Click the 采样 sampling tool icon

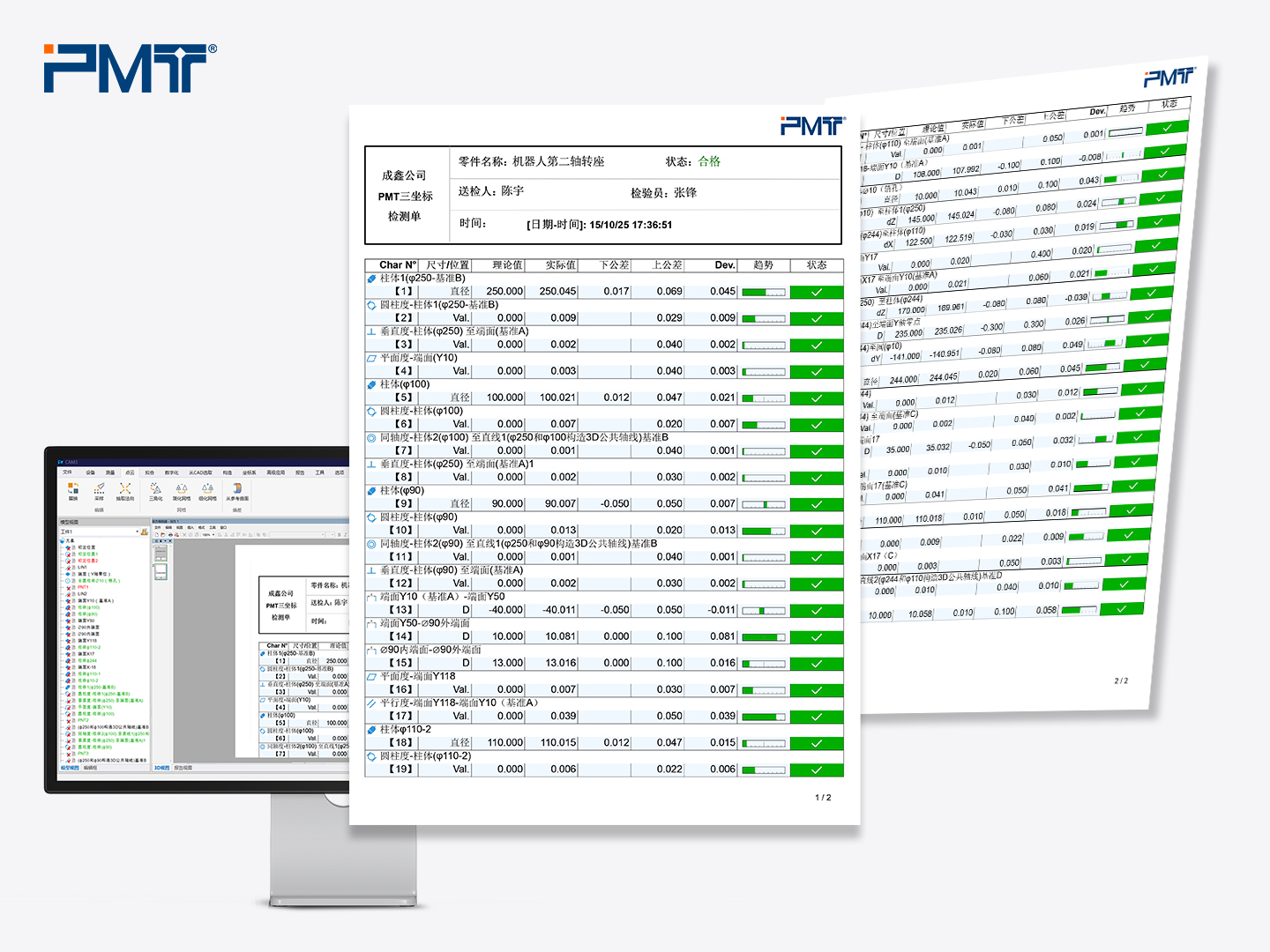tap(99, 490)
